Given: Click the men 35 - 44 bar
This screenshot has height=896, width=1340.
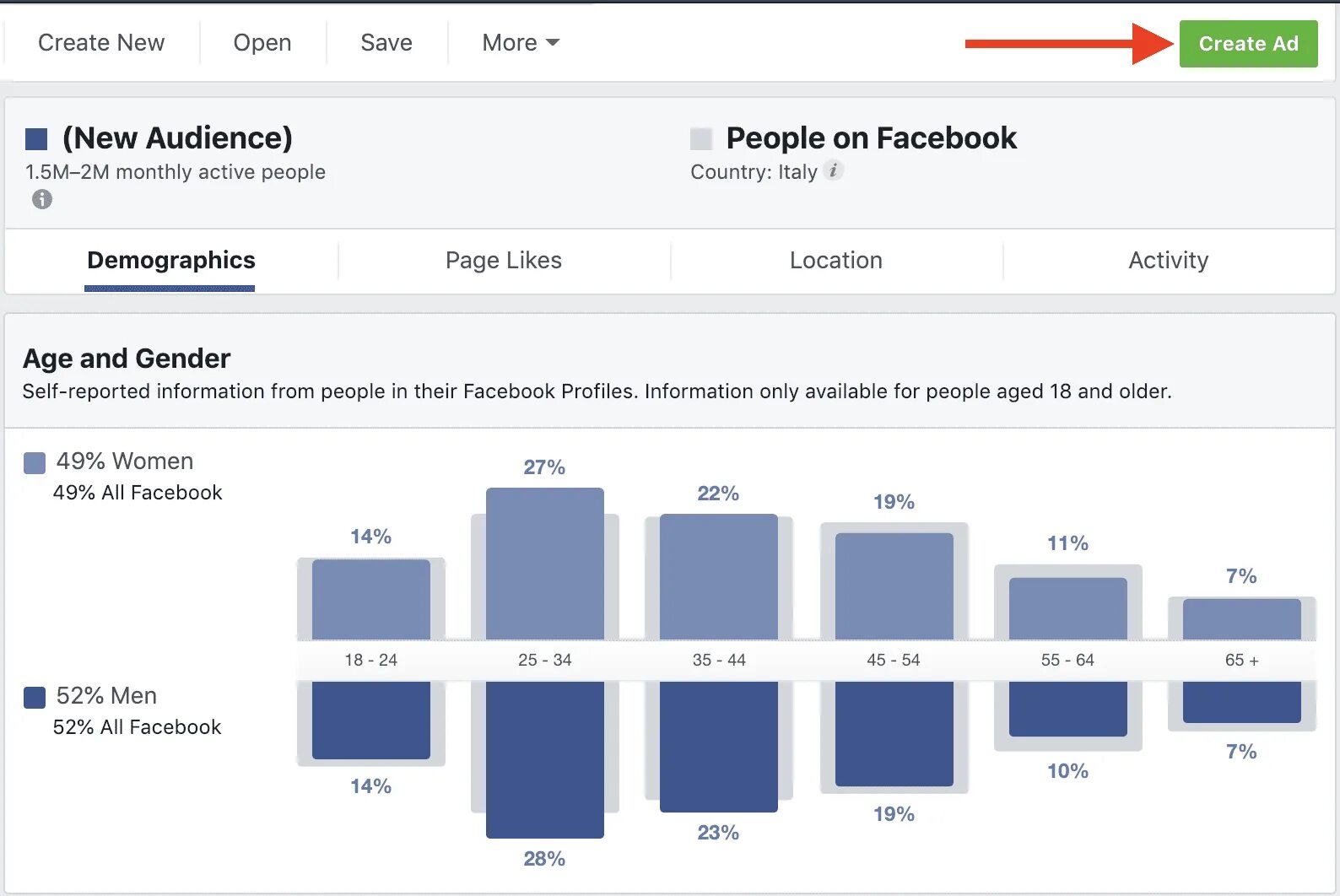Looking at the screenshot, I should point(719,746).
